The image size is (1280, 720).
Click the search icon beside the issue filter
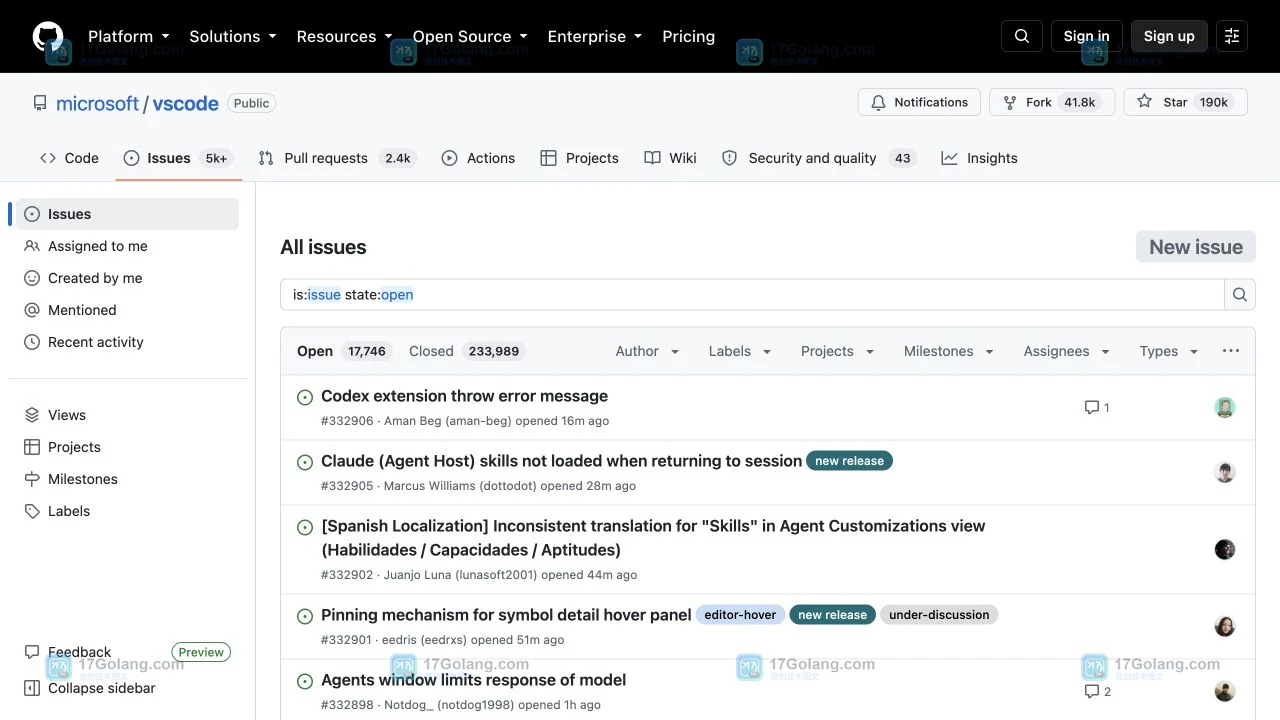(1240, 295)
